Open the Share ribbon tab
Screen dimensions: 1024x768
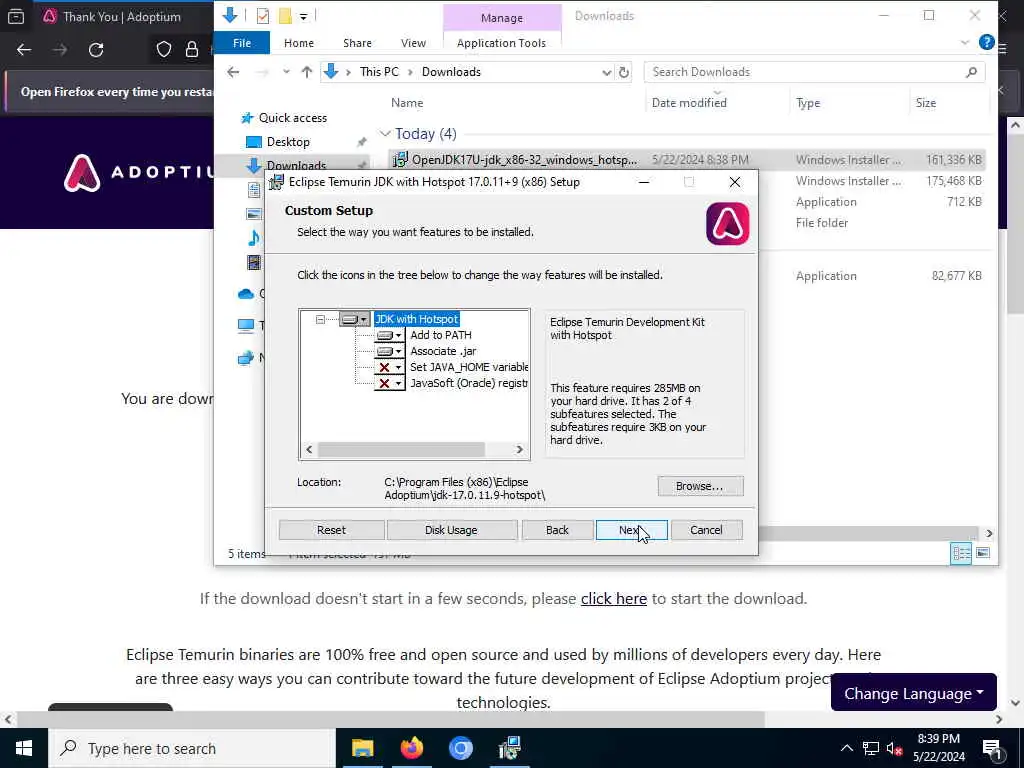pyautogui.click(x=357, y=43)
